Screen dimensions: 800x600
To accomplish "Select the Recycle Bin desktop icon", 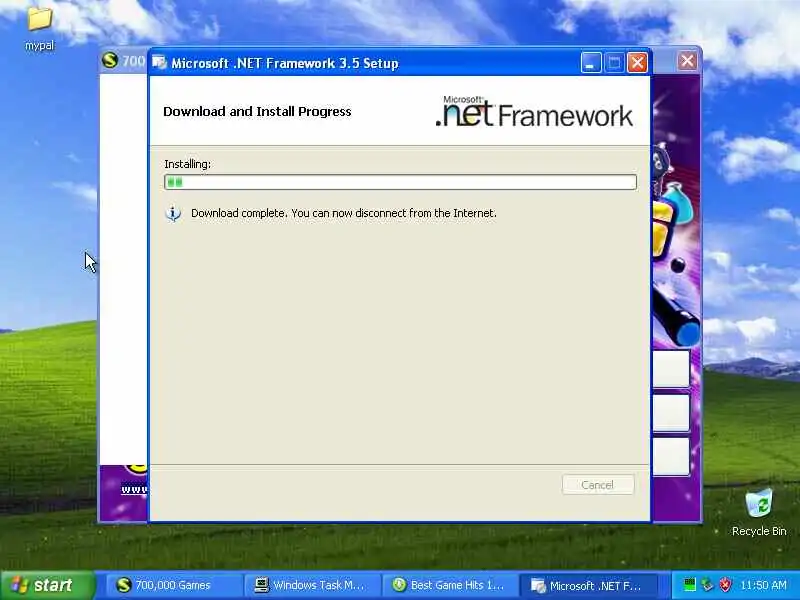I will click(x=759, y=512).
